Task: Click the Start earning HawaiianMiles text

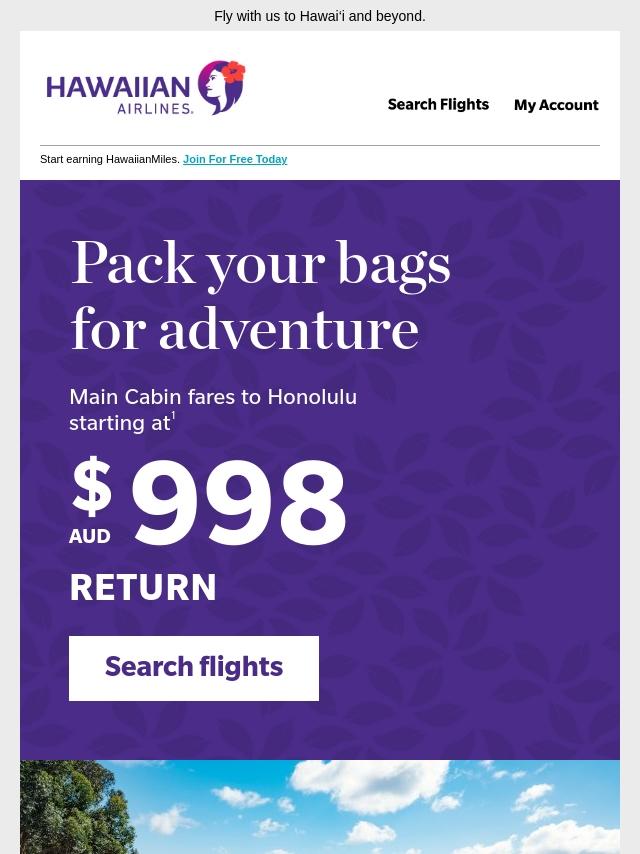Action: click(x=109, y=159)
